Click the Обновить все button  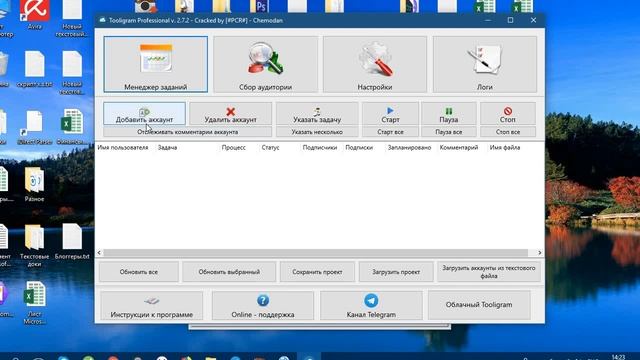coord(139,272)
